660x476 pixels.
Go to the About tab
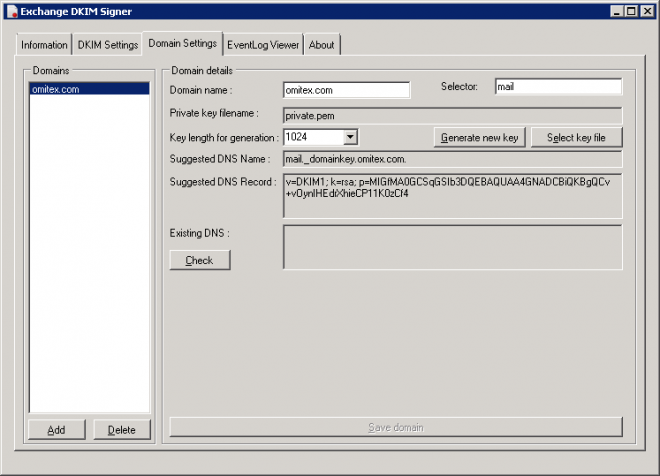tap(322, 45)
